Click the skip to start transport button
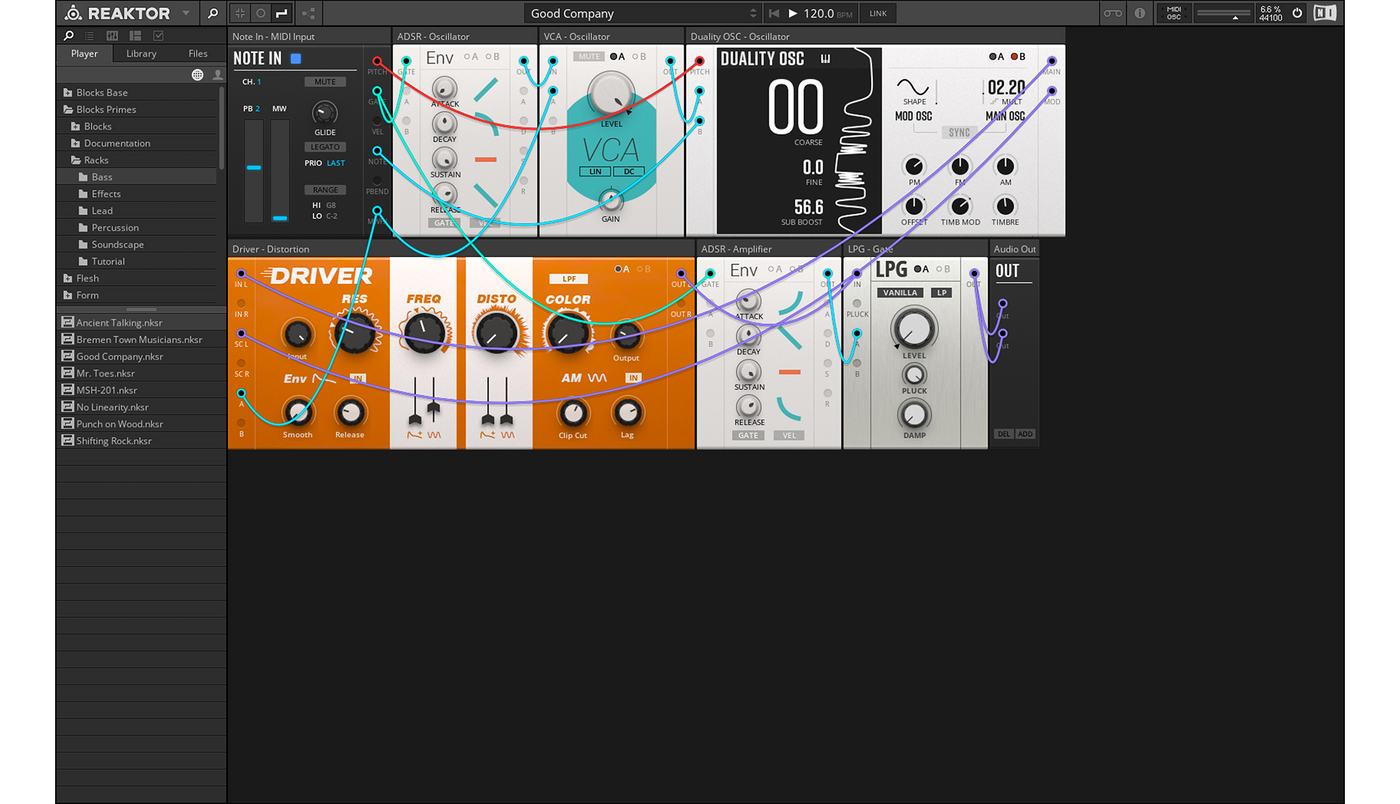Screen dimensions: 1400x804 point(774,13)
